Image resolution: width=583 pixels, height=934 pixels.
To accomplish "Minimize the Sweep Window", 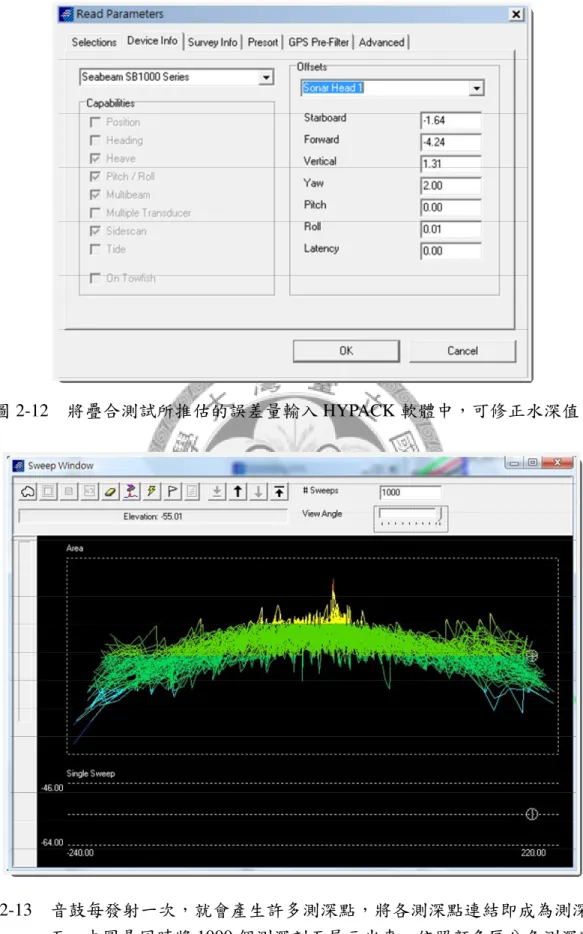I will tap(514, 462).
